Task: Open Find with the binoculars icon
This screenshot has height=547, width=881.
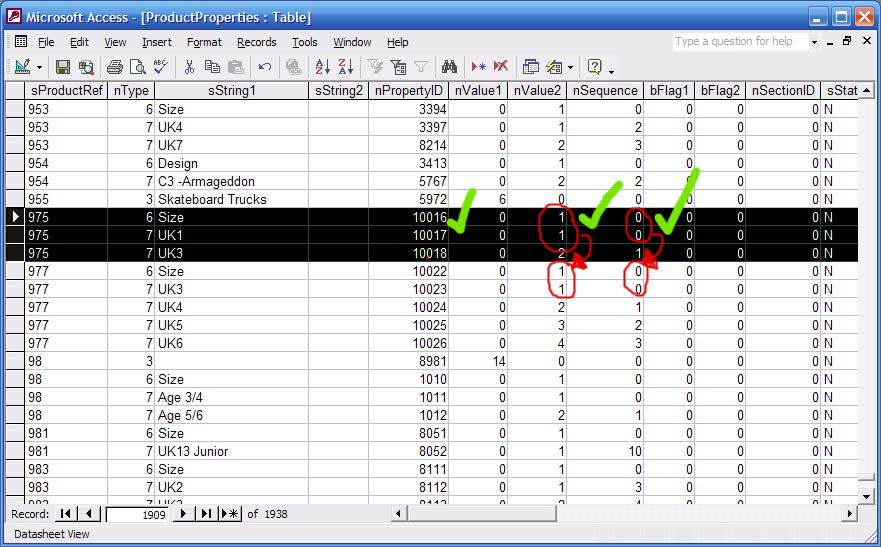Action: point(449,67)
